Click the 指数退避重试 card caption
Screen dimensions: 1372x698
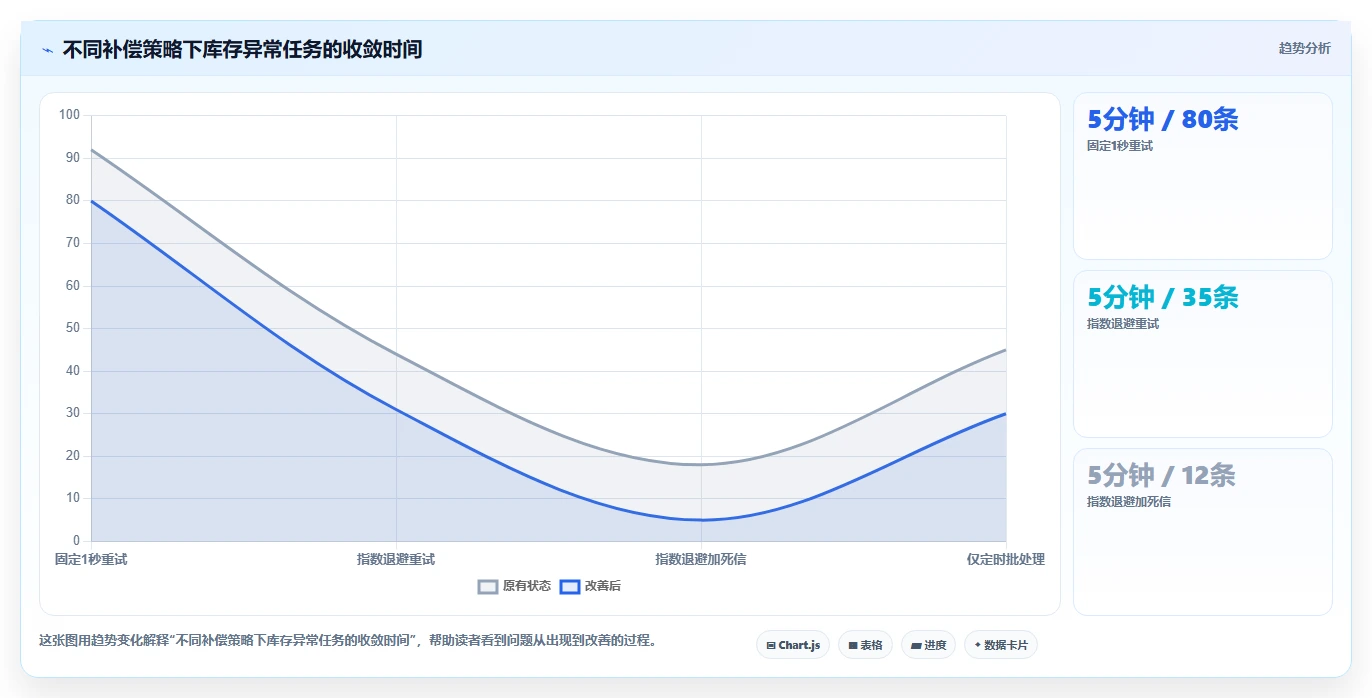point(1123,324)
